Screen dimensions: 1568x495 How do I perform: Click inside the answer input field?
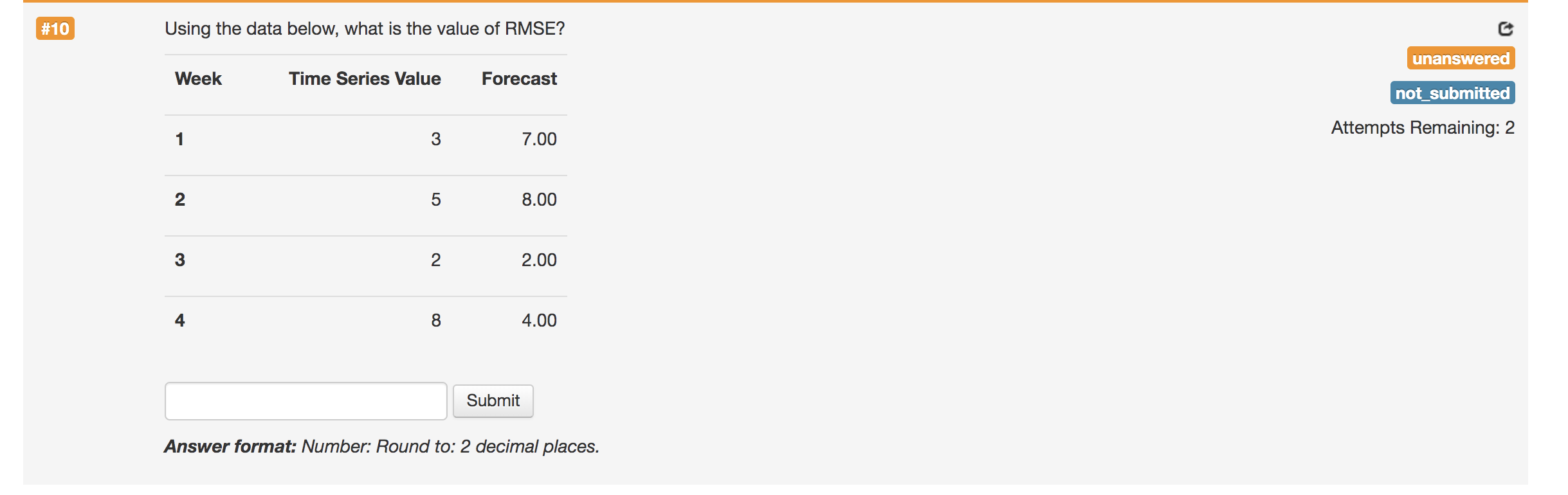[x=305, y=401]
